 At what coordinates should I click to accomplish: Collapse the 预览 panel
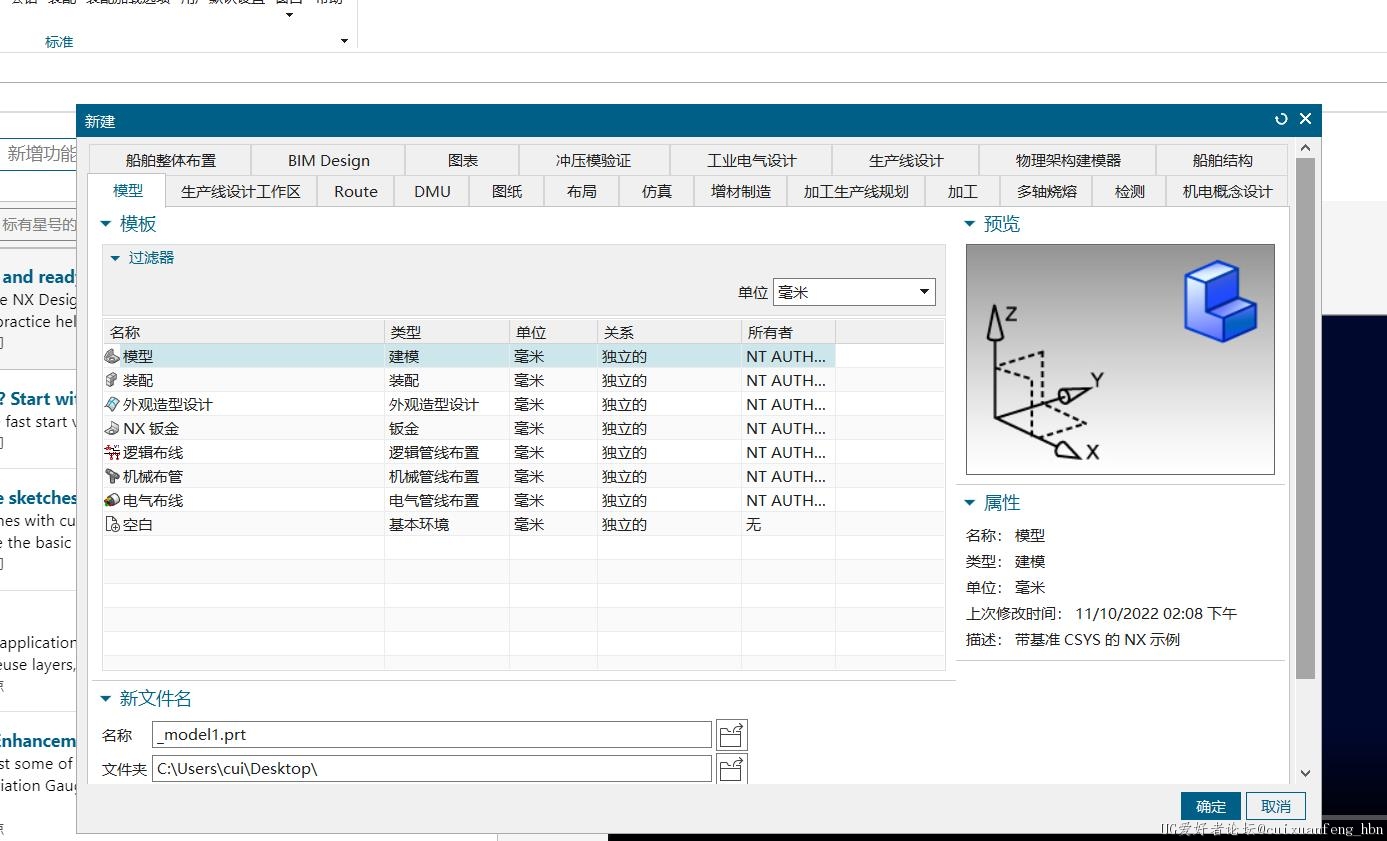(969, 224)
